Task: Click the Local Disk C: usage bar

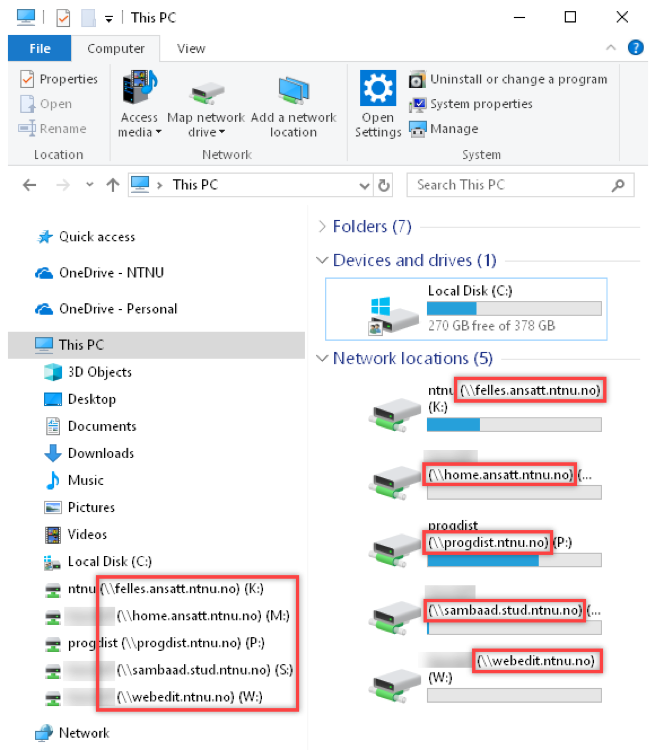Action: tap(514, 309)
